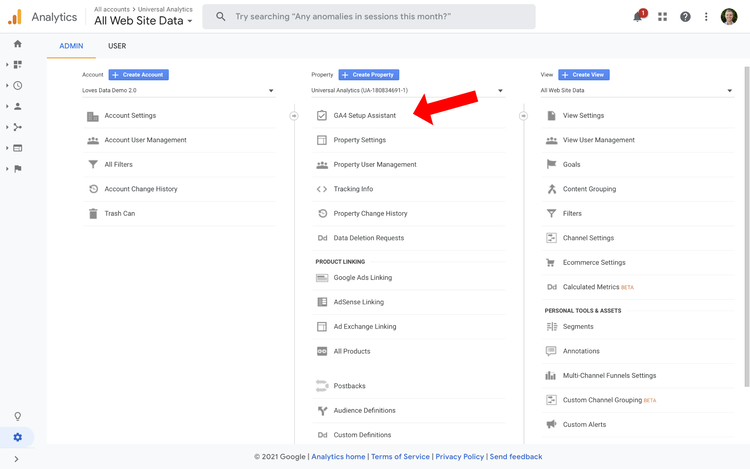The width and height of the screenshot is (750, 469).
Task: Open Acquisition icon in sidebar
Action: pyautogui.click(x=18, y=127)
